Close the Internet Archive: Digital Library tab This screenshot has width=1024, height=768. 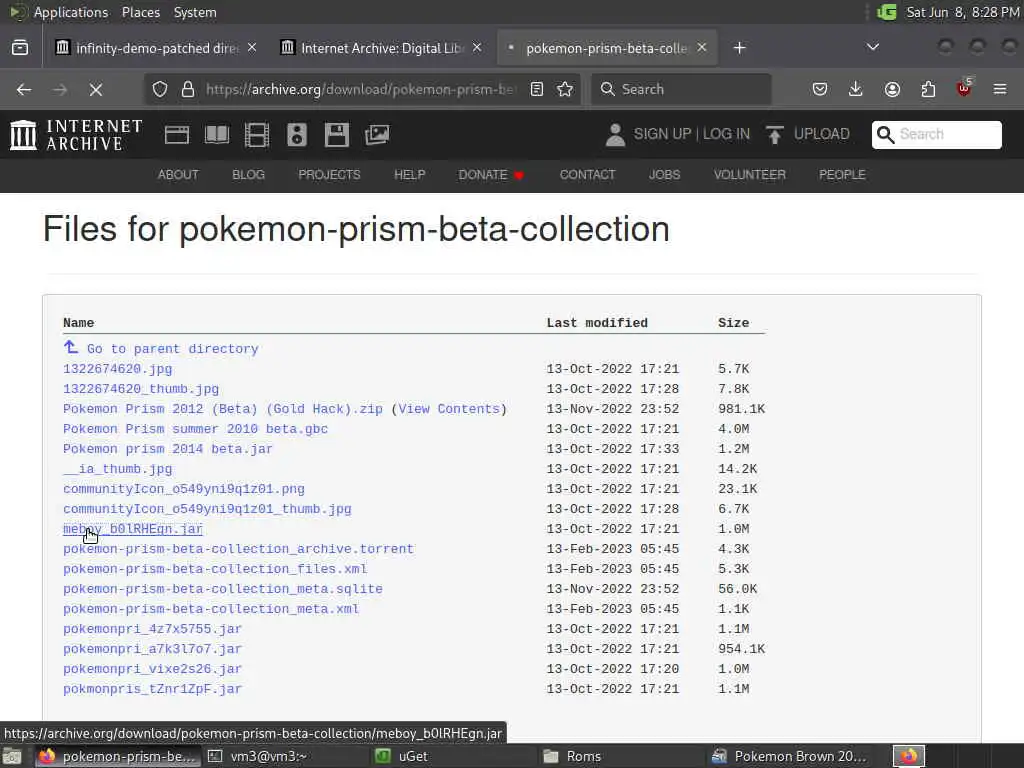click(x=477, y=48)
